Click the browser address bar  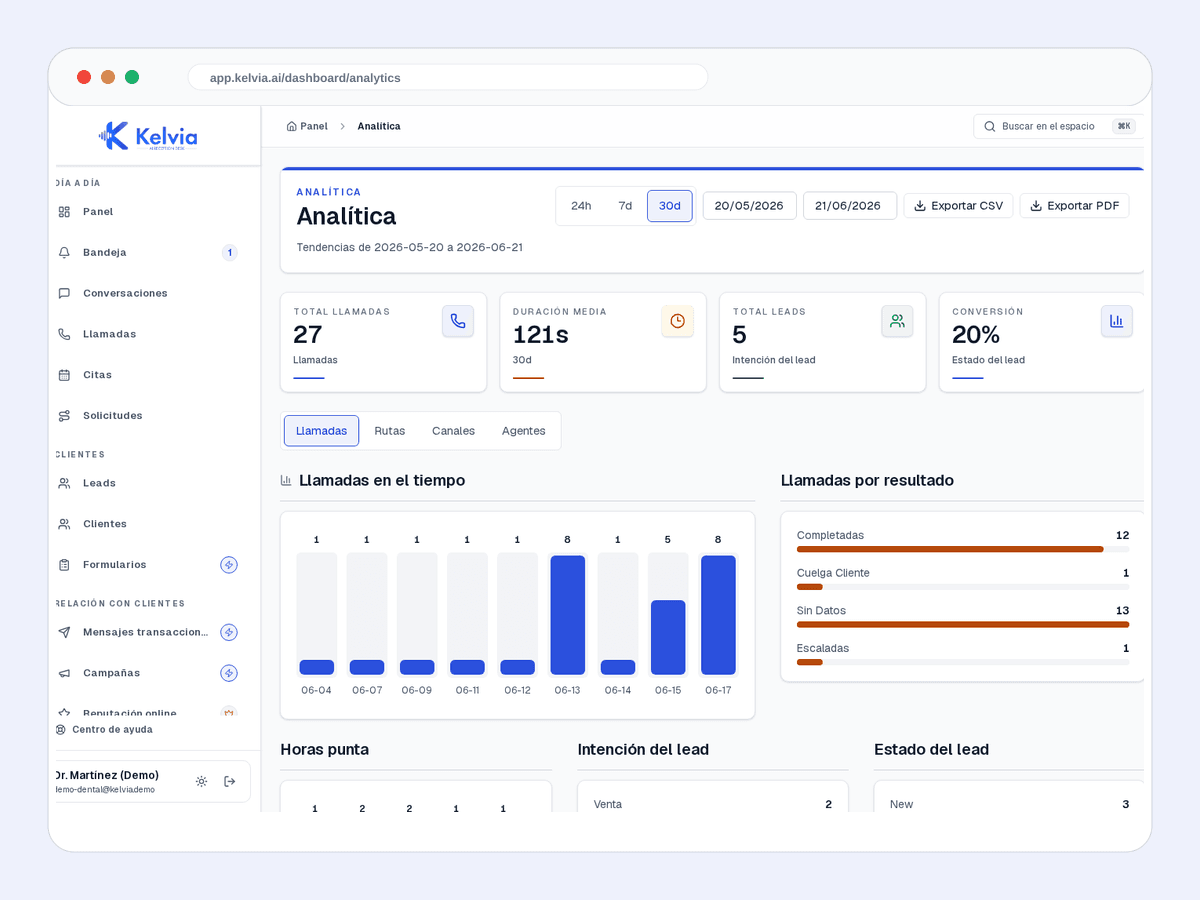[448, 77]
